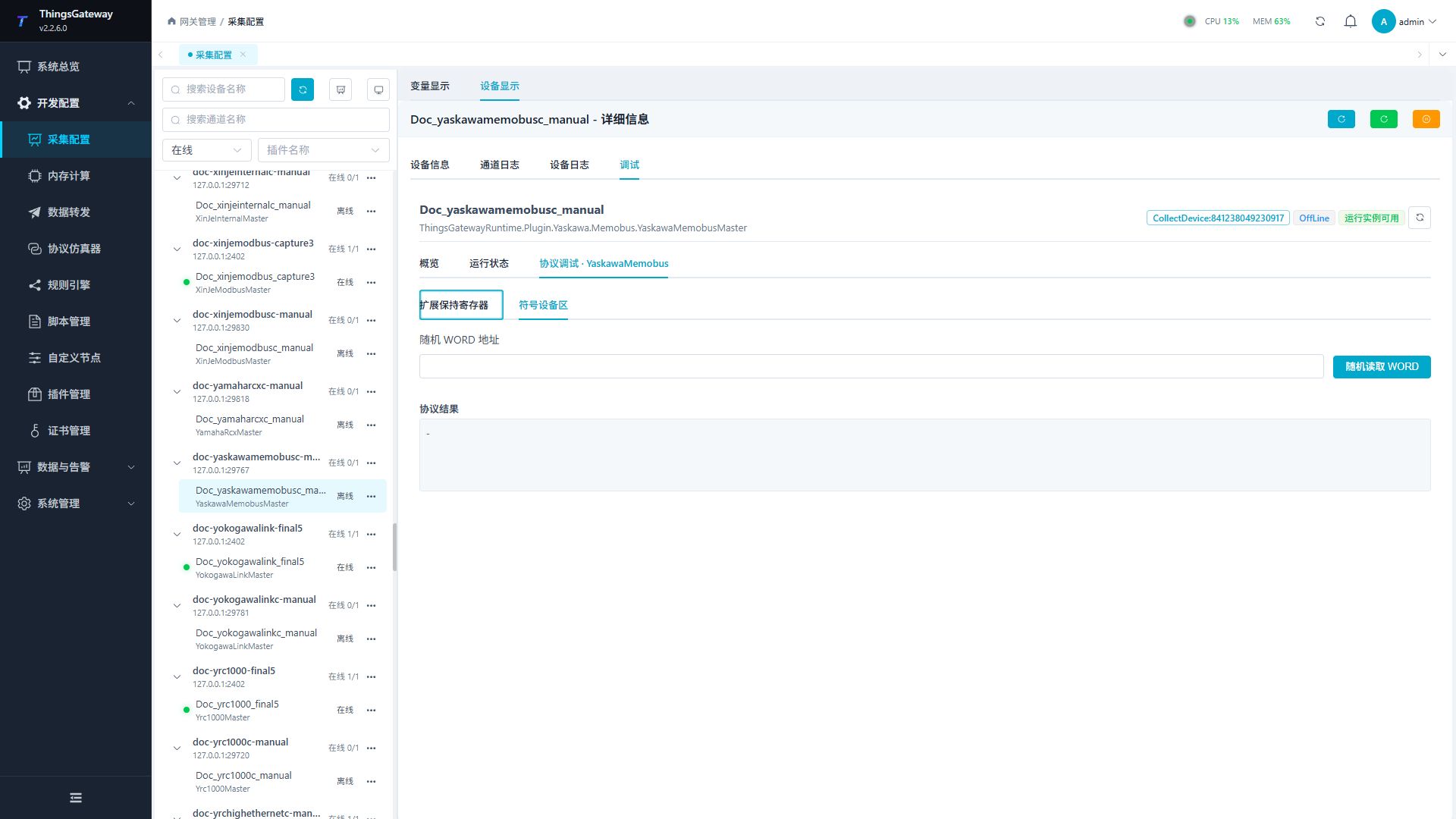
Task: Open the admin user dropdown arrow
Action: 1432,21
